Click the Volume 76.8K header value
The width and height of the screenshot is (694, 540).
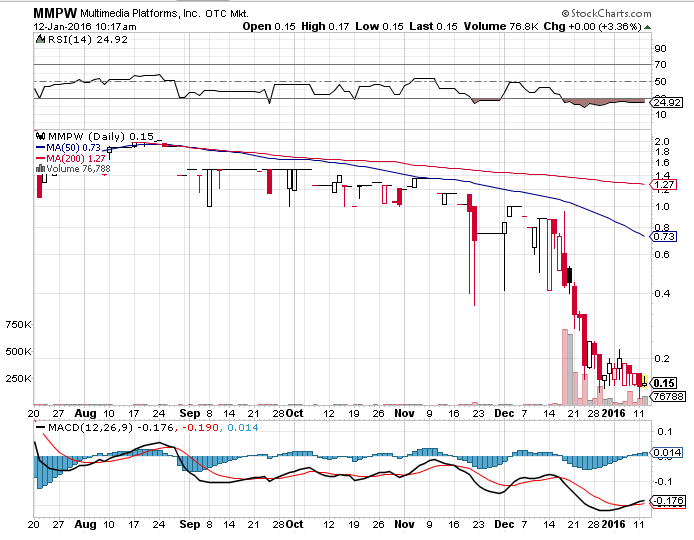(x=501, y=27)
